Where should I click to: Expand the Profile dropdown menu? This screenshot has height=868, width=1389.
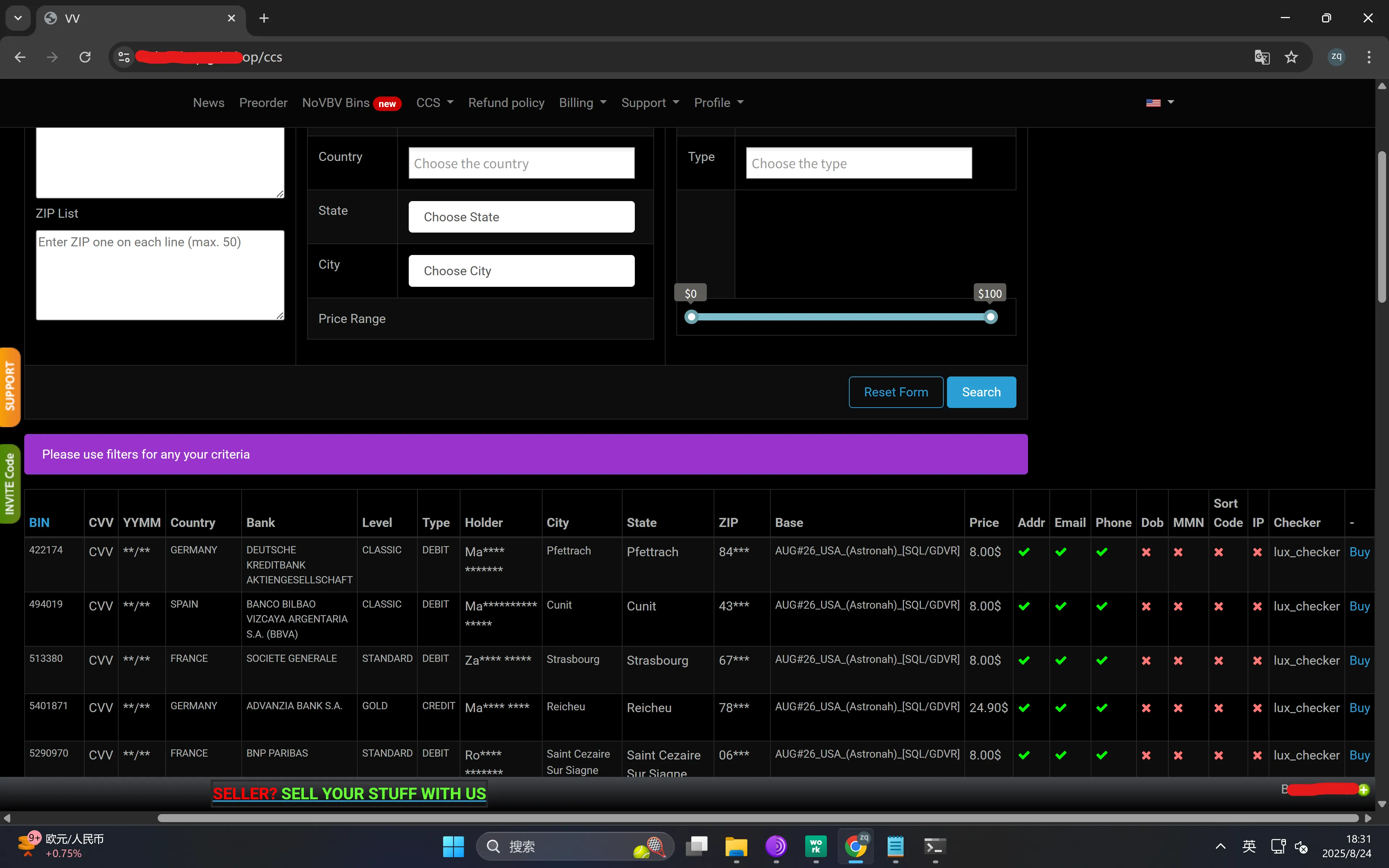(719, 103)
